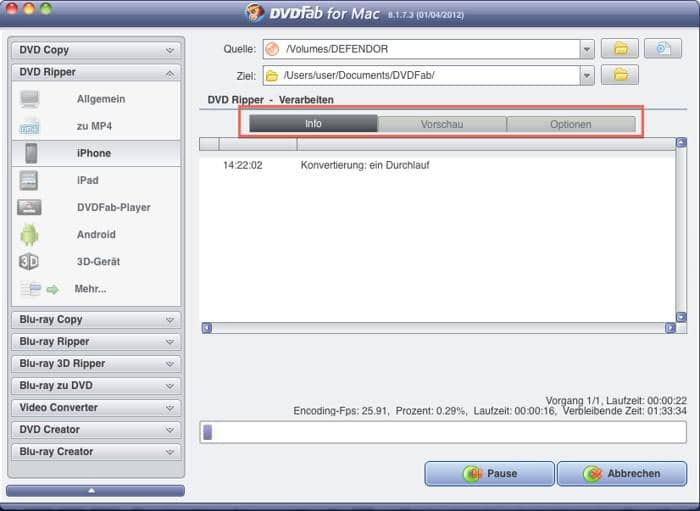Switch to the Vorschau tab
Screen dimensions: 700x511
442,124
